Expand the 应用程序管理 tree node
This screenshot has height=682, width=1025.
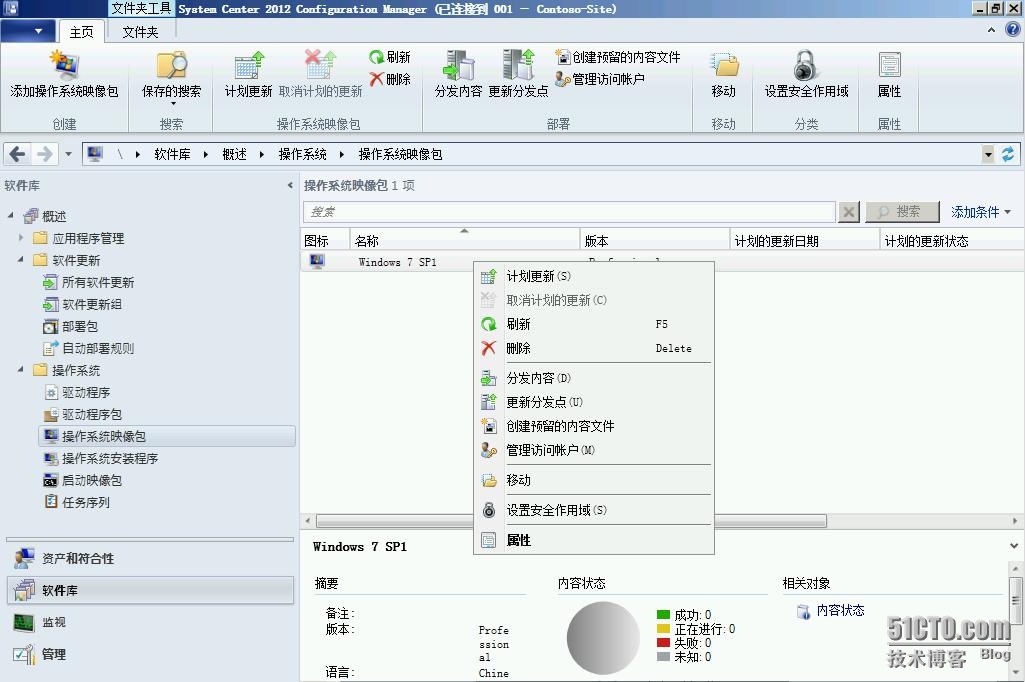[21, 237]
